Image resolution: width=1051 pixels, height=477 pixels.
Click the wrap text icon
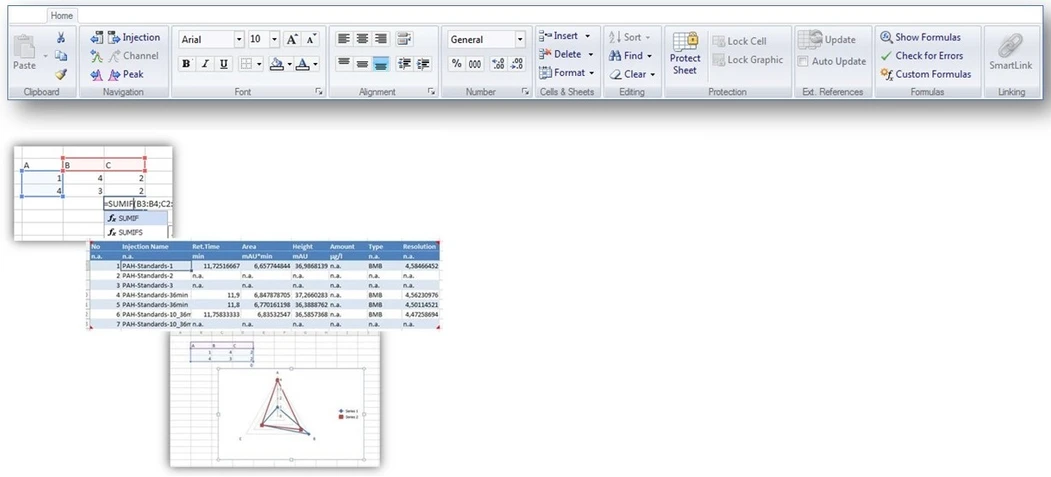pyautogui.click(x=404, y=39)
